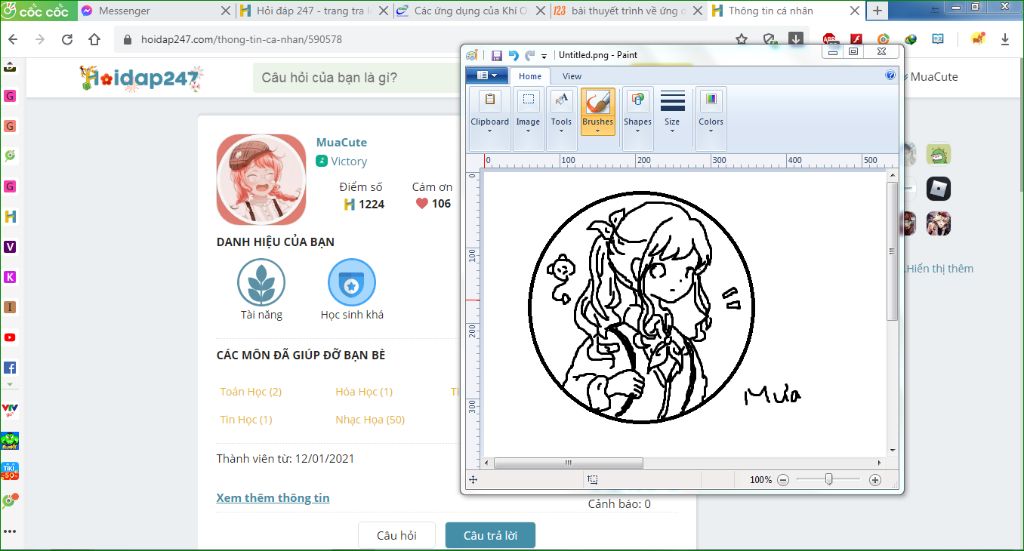Click the Hoidap247 logo
Viewport: 1024px width, 551px height.
141,78
